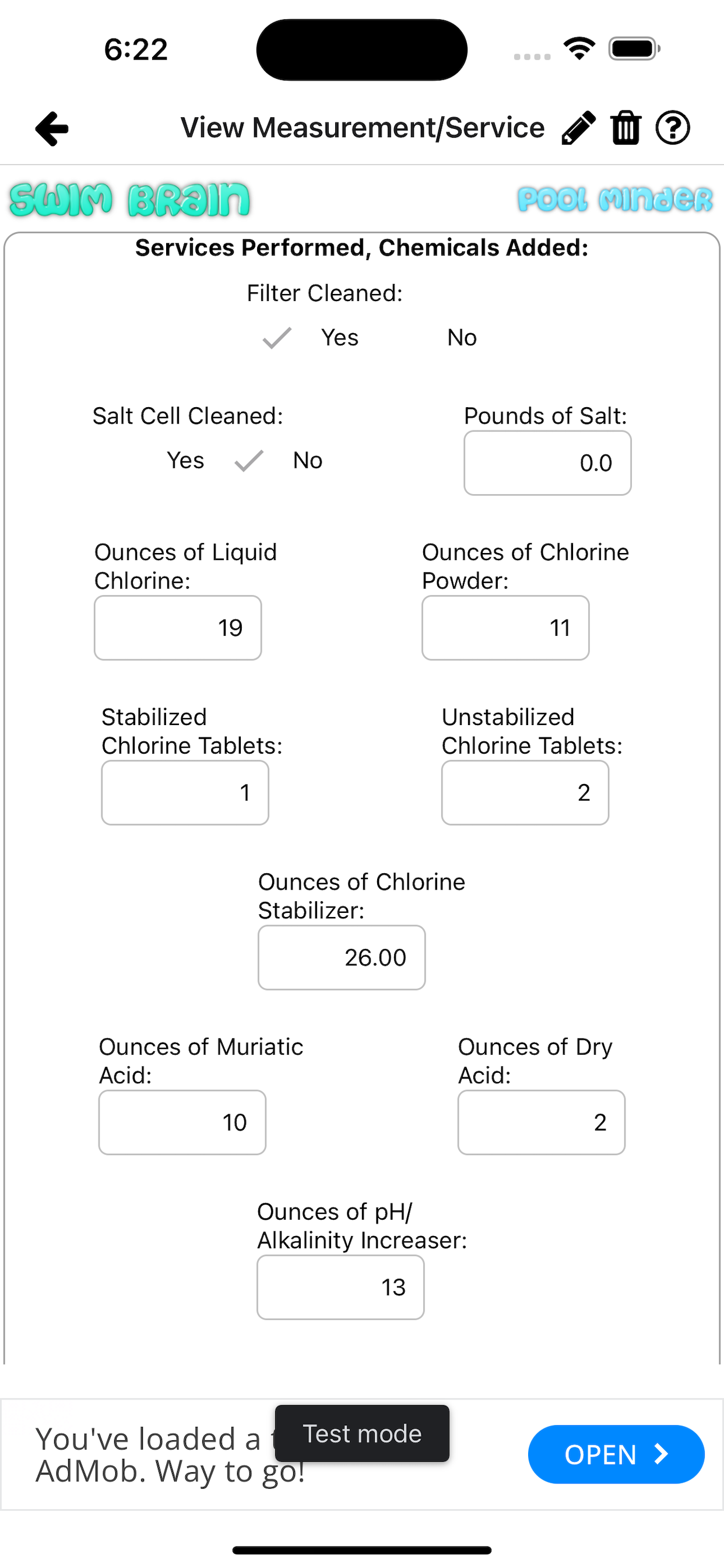
Task: Tap the trash delete icon
Action: pos(625,128)
